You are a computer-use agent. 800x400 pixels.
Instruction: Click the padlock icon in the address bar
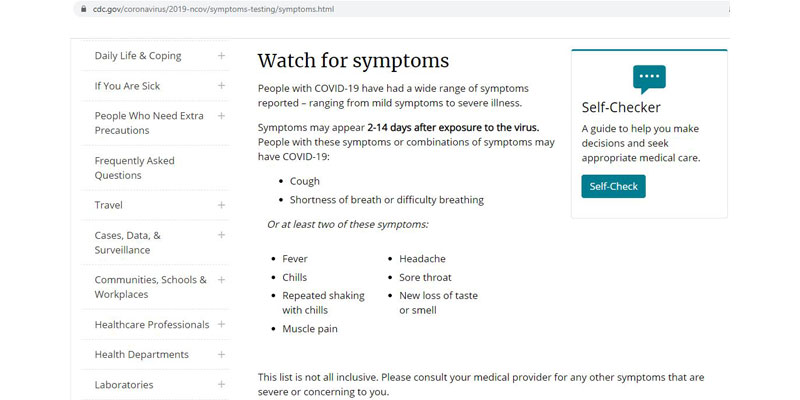[x=83, y=9]
